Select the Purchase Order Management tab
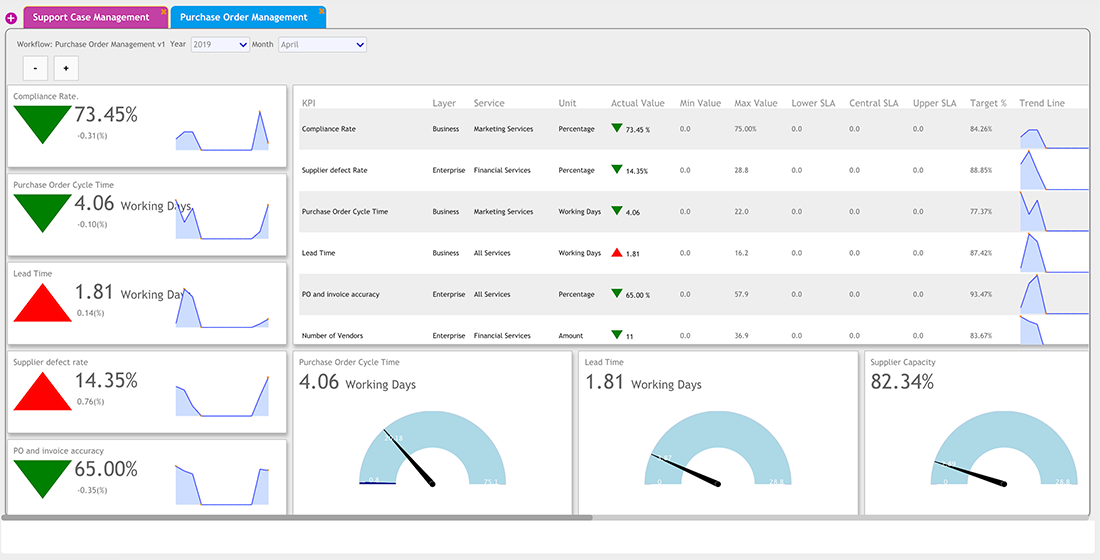Image resolution: width=1100 pixels, height=560 pixels. click(243, 18)
